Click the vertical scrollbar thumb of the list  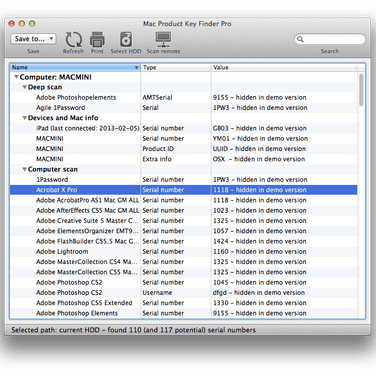click(x=361, y=90)
